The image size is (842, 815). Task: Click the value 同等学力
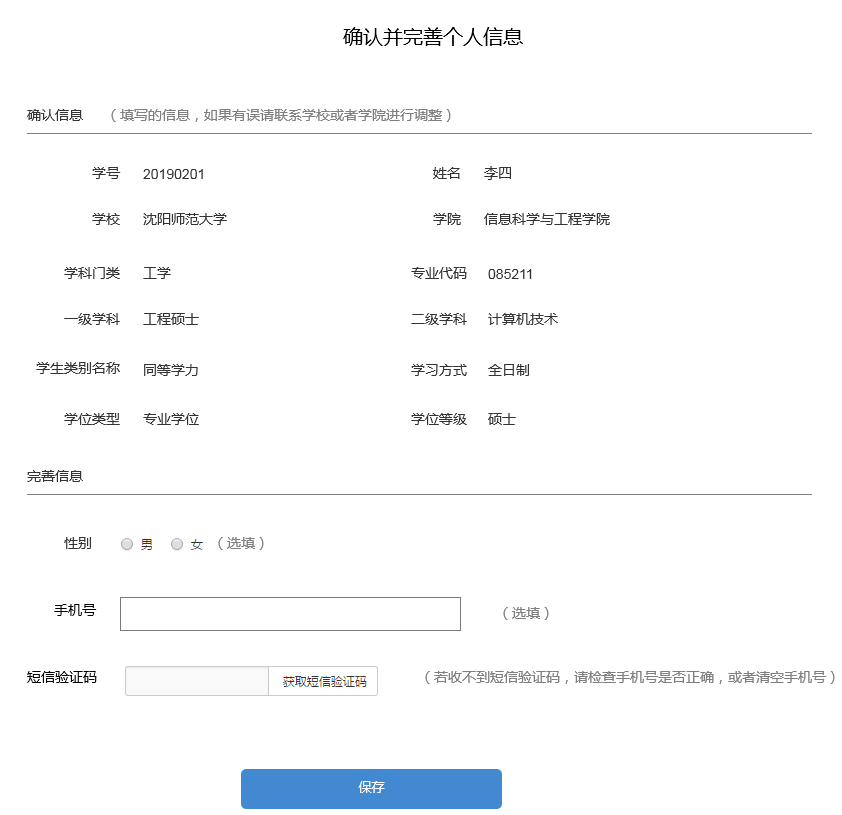coord(171,370)
